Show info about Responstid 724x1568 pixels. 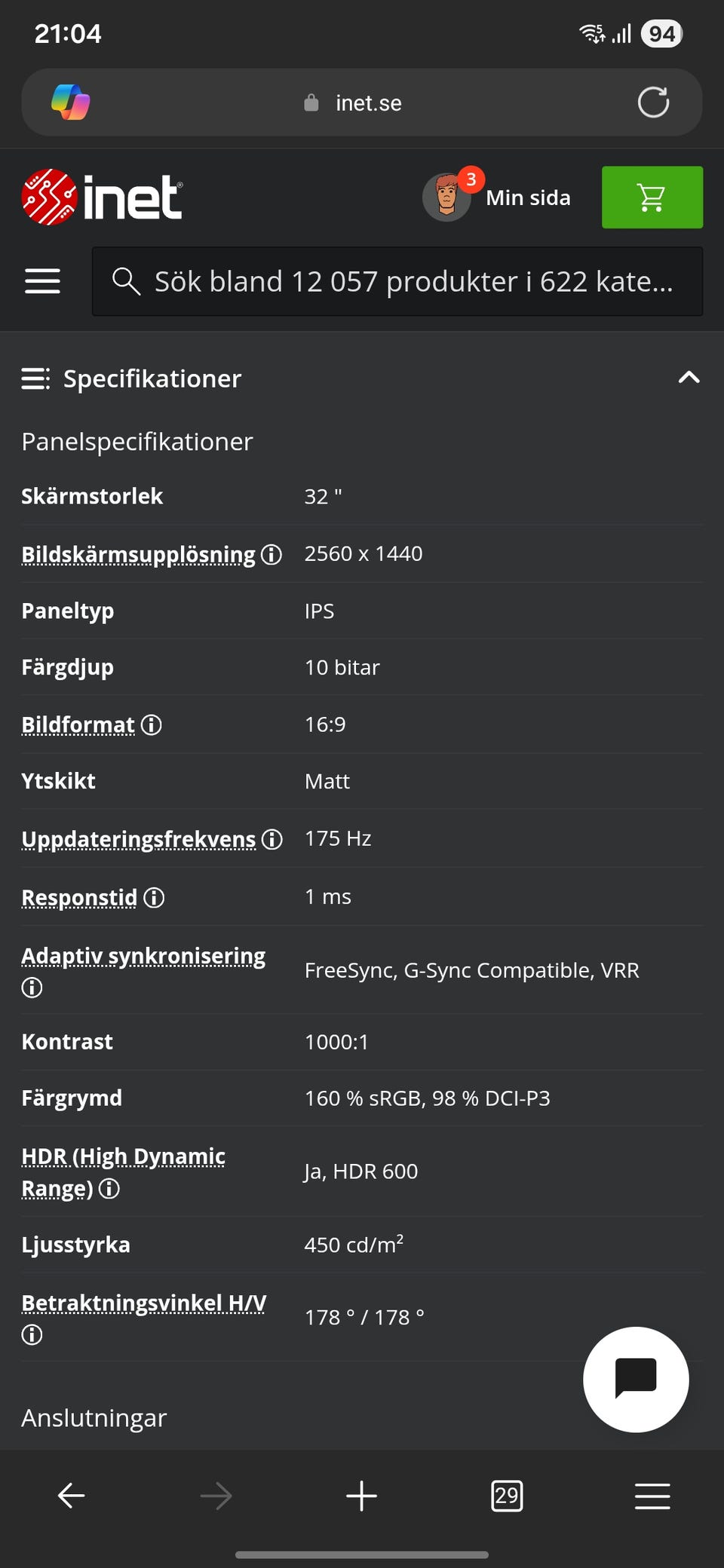coord(154,898)
